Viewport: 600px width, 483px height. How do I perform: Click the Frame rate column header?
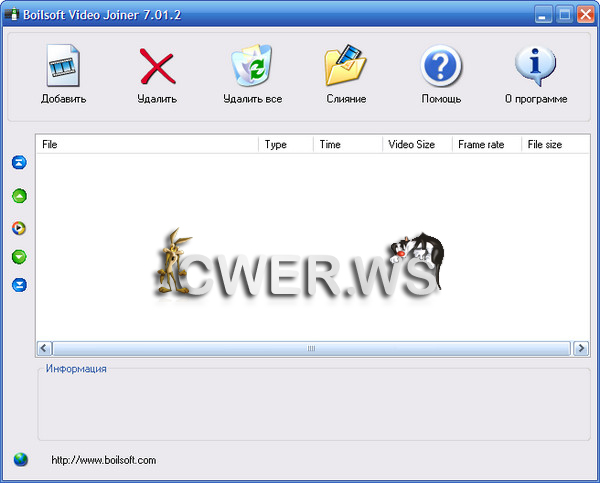coord(487,144)
